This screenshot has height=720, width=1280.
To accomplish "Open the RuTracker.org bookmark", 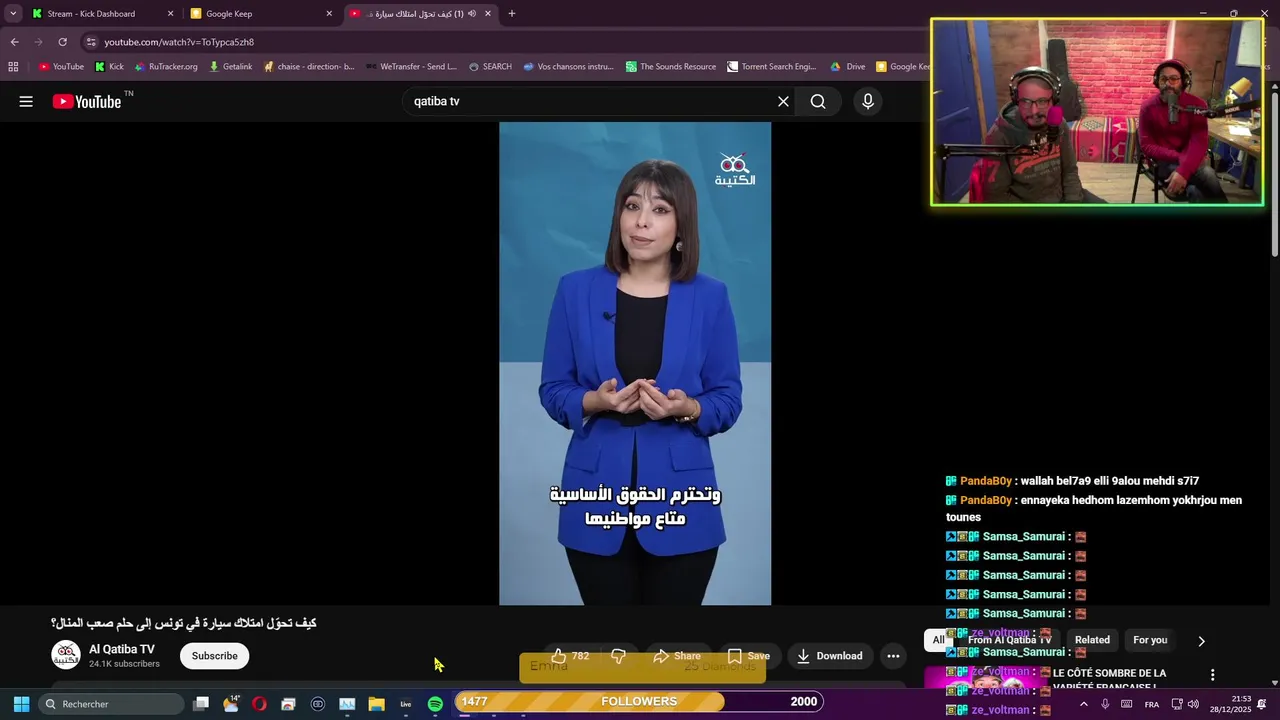I will tap(166, 67).
